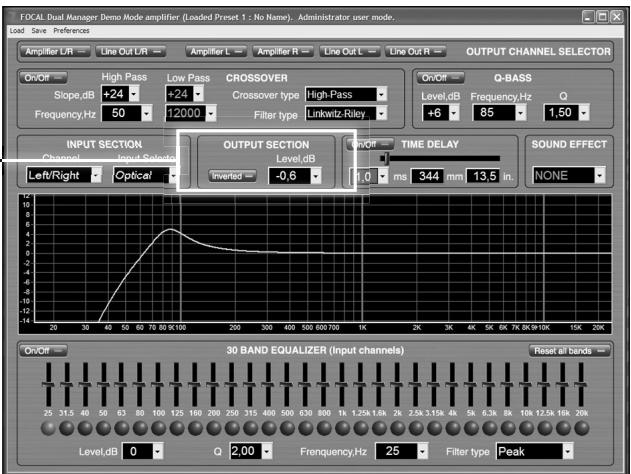
Task: Open Sound Effect NONE dropdown
Action: (600, 175)
